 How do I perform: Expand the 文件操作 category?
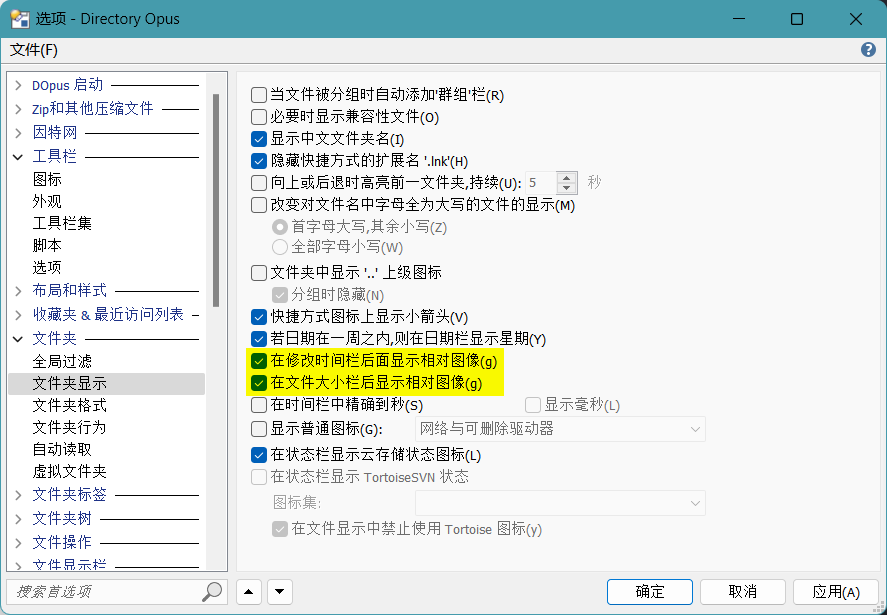[x=18, y=543]
